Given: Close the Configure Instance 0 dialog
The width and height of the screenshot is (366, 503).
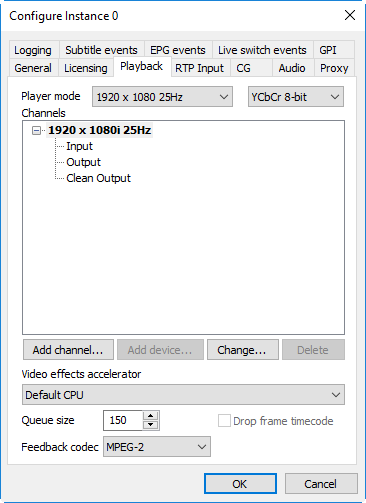Looking at the screenshot, I should point(350,15).
